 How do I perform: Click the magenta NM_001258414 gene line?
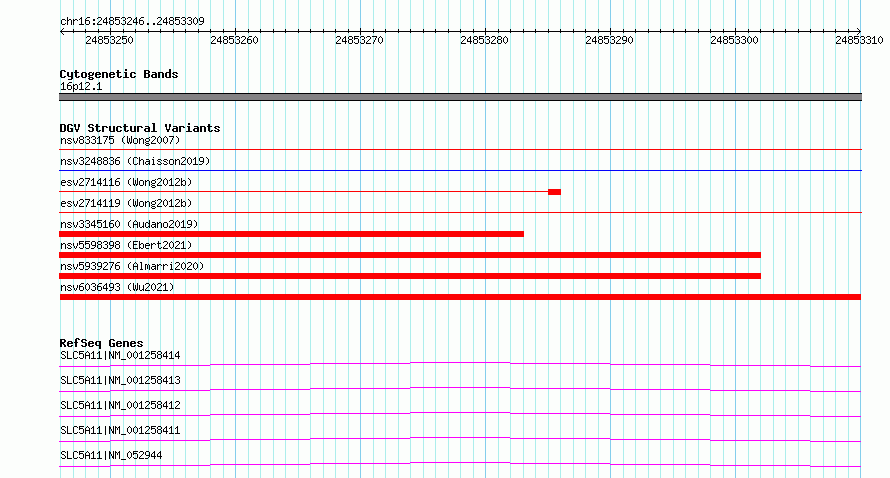pos(460,363)
